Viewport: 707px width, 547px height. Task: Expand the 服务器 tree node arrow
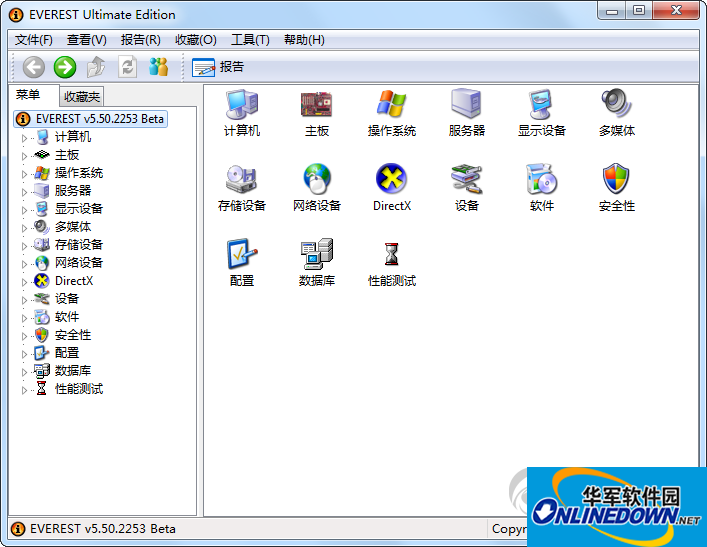(24, 192)
